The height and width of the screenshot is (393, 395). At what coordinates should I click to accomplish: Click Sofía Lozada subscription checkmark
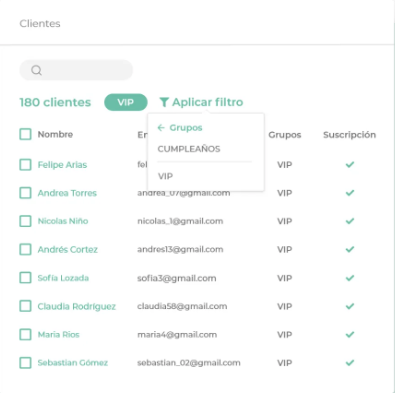tap(350, 278)
